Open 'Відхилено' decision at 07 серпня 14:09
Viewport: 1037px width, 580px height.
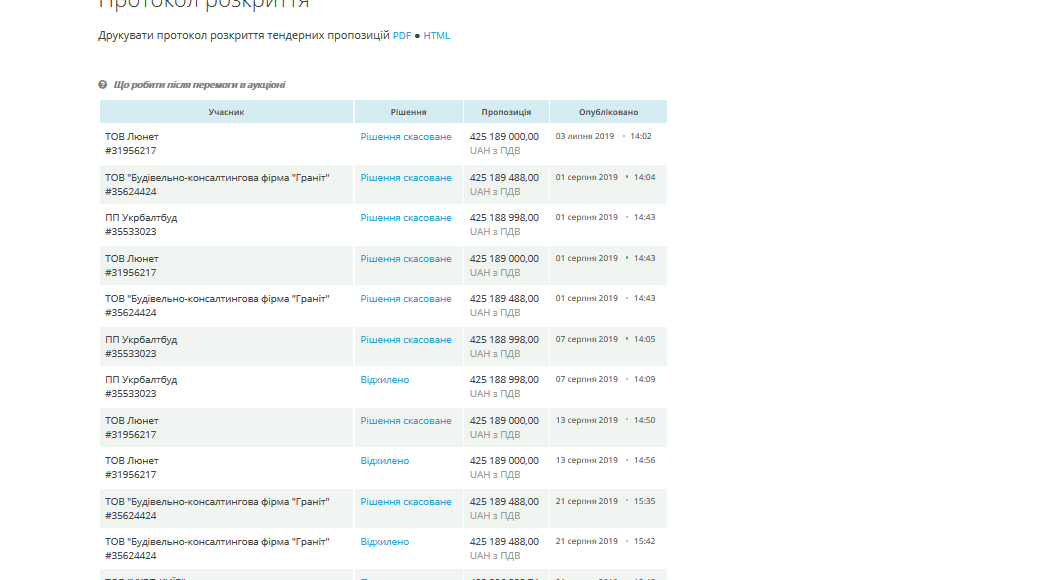[x=385, y=380]
